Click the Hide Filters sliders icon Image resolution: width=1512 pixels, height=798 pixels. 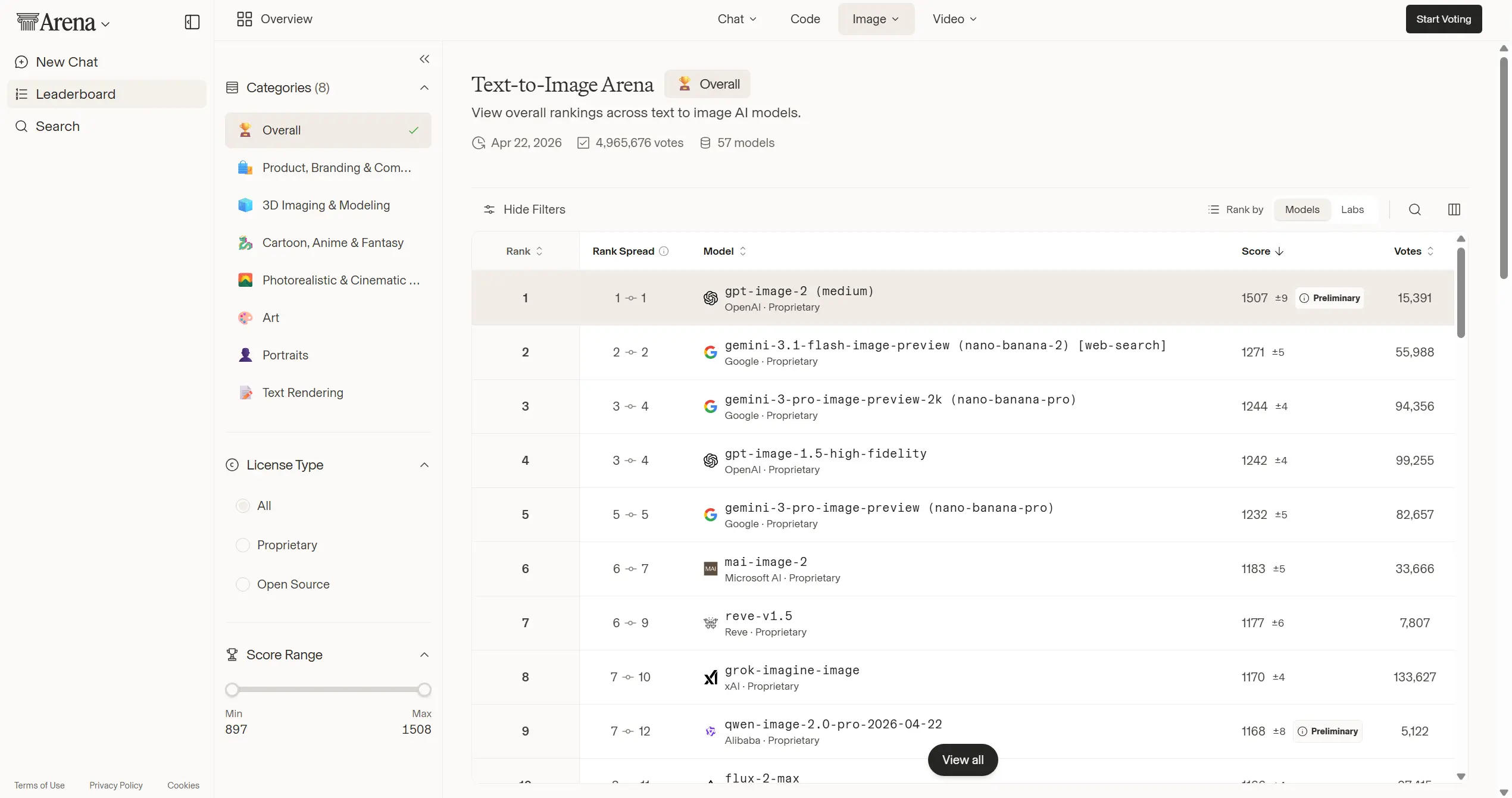(x=489, y=209)
